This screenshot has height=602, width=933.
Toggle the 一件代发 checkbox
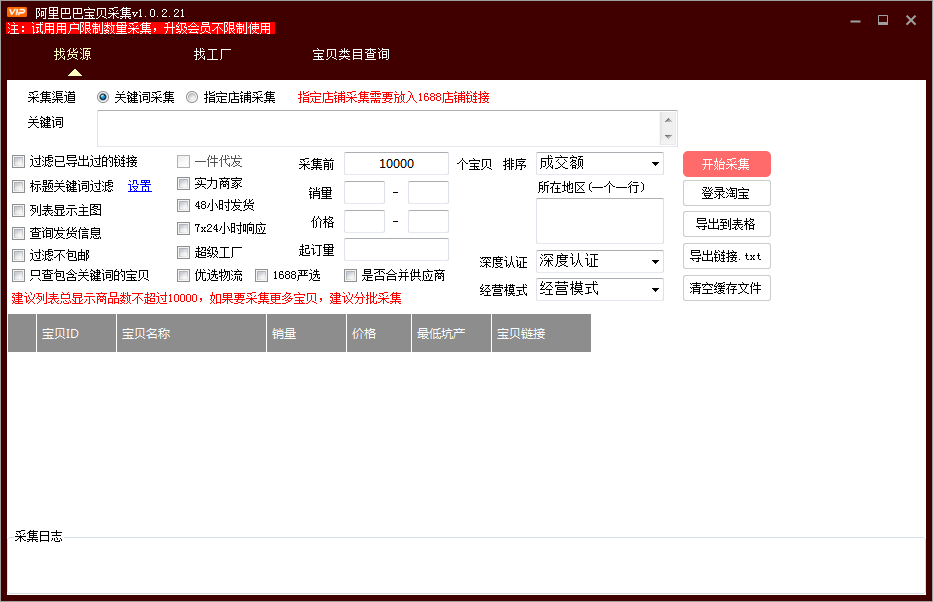183,161
